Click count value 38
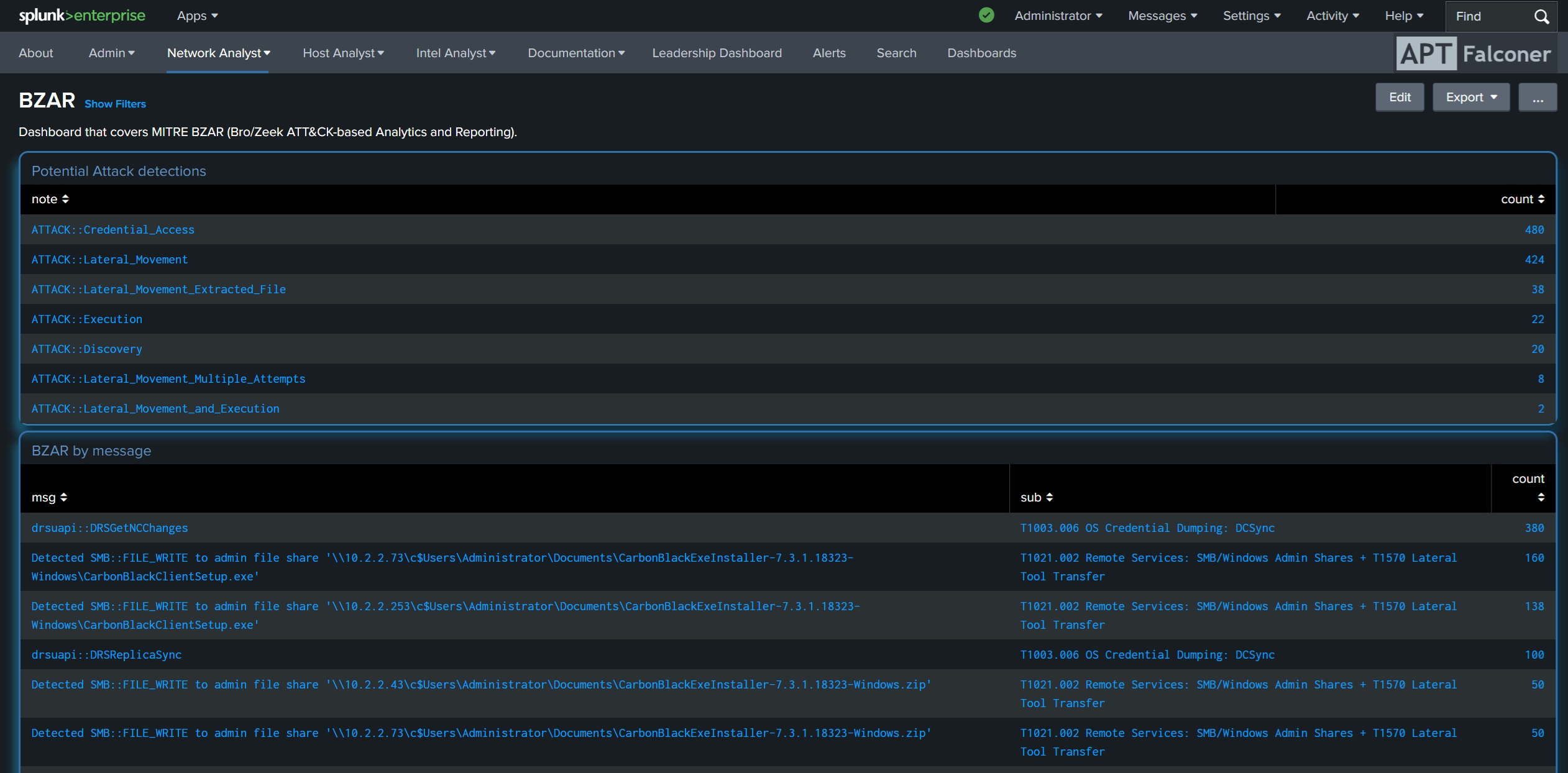This screenshot has width=1568, height=773. pos(1538,289)
